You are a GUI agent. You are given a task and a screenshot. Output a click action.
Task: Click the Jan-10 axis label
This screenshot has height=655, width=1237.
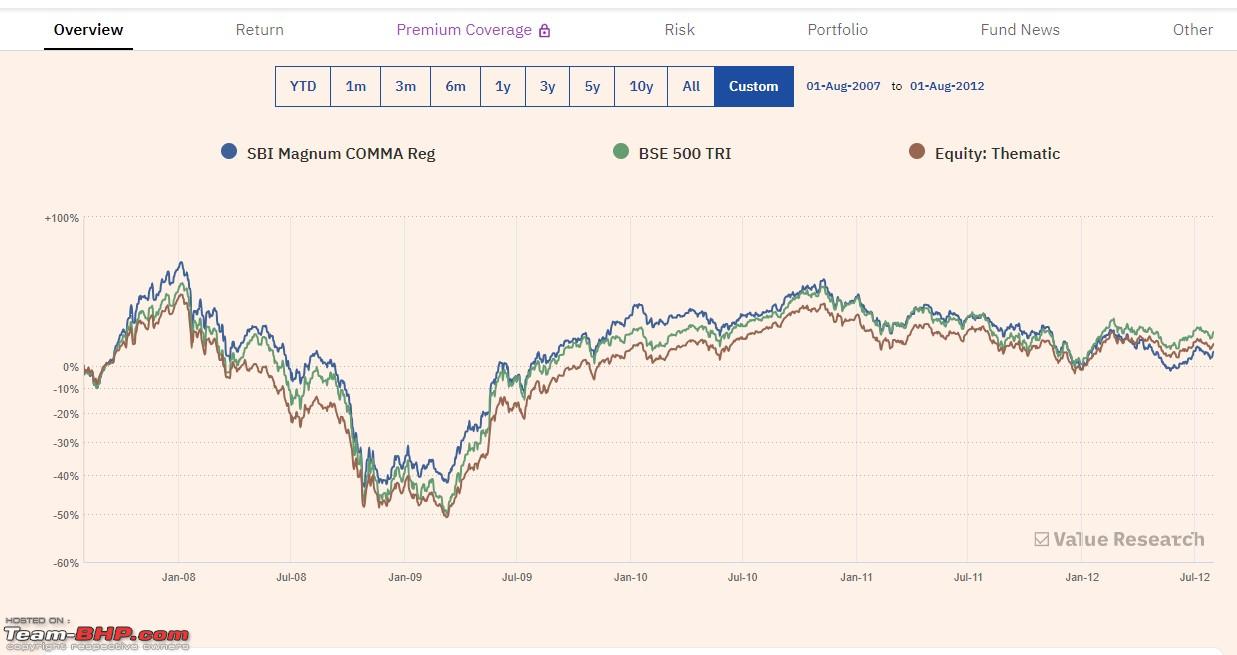click(631, 577)
